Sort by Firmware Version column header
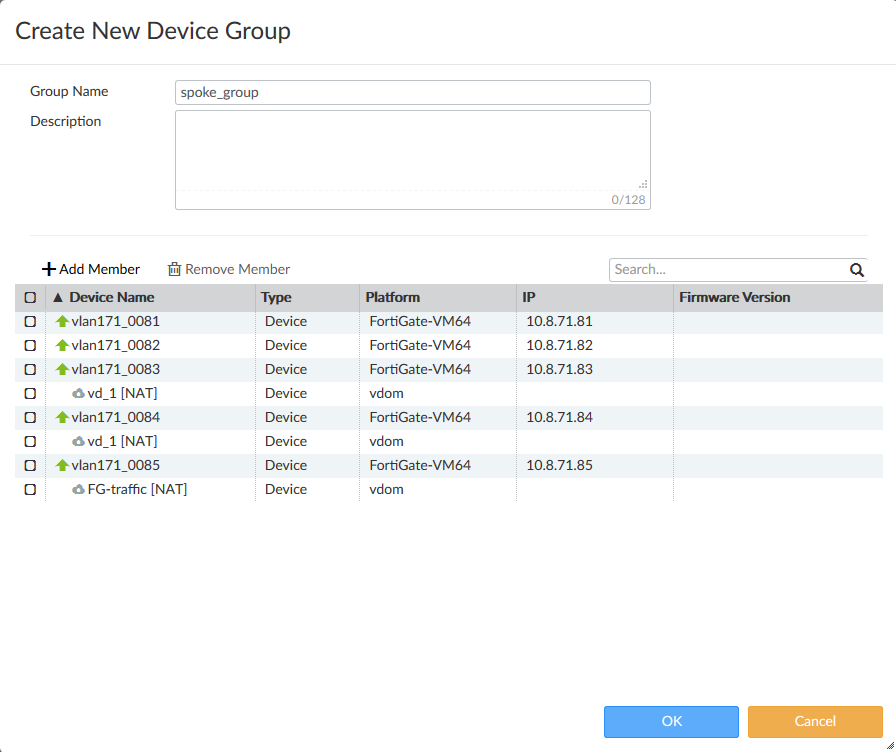896x752 pixels. pyautogui.click(x=735, y=298)
